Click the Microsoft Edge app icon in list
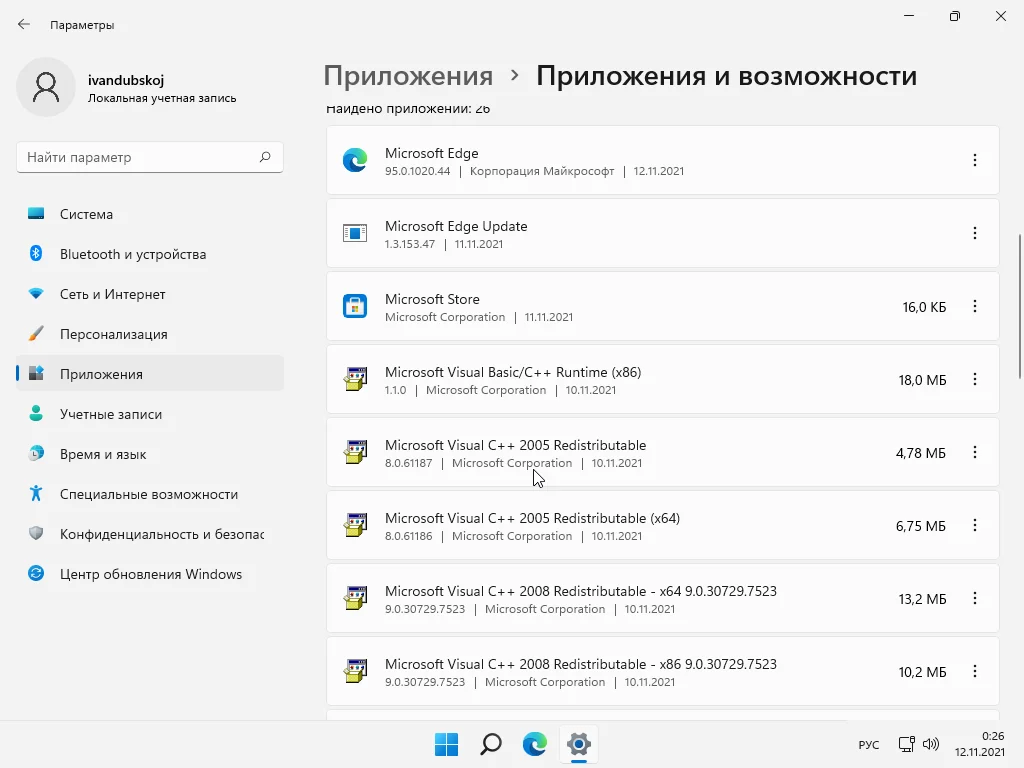Image resolution: width=1024 pixels, height=768 pixels. click(355, 160)
